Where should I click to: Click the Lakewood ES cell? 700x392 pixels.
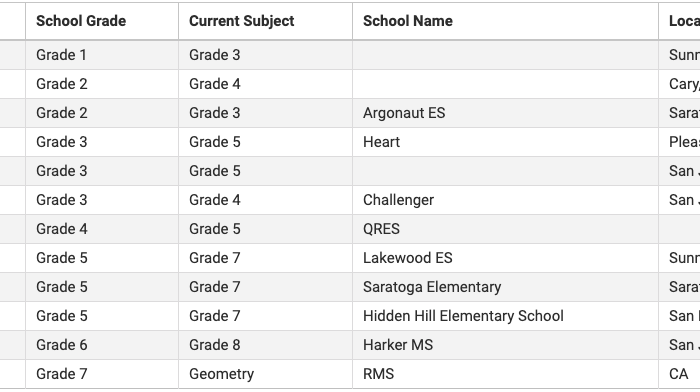[x=505, y=258]
